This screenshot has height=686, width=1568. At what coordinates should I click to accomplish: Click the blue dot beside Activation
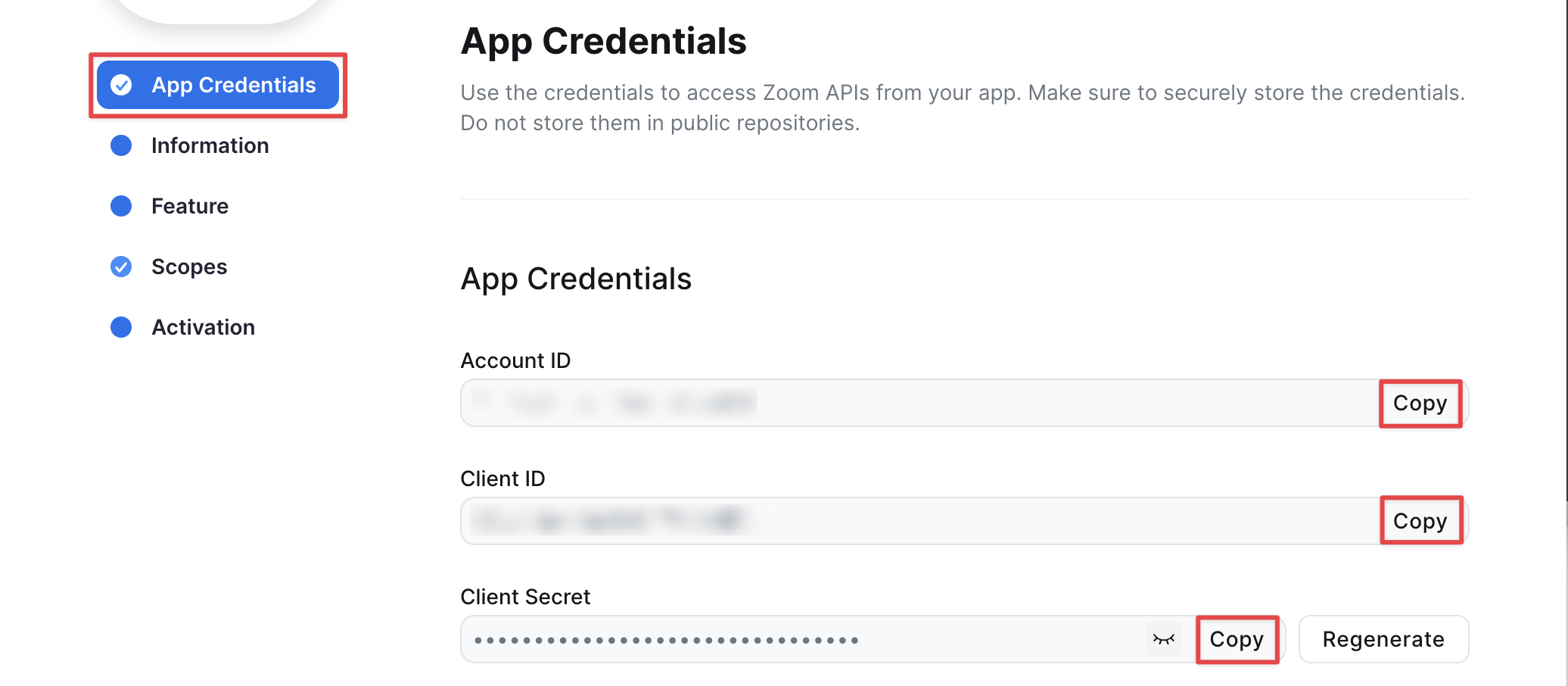point(121,327)
